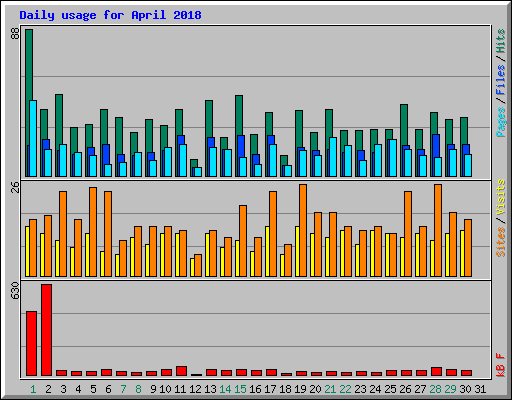Click the red KB bar for day 2

coord(46,330)
